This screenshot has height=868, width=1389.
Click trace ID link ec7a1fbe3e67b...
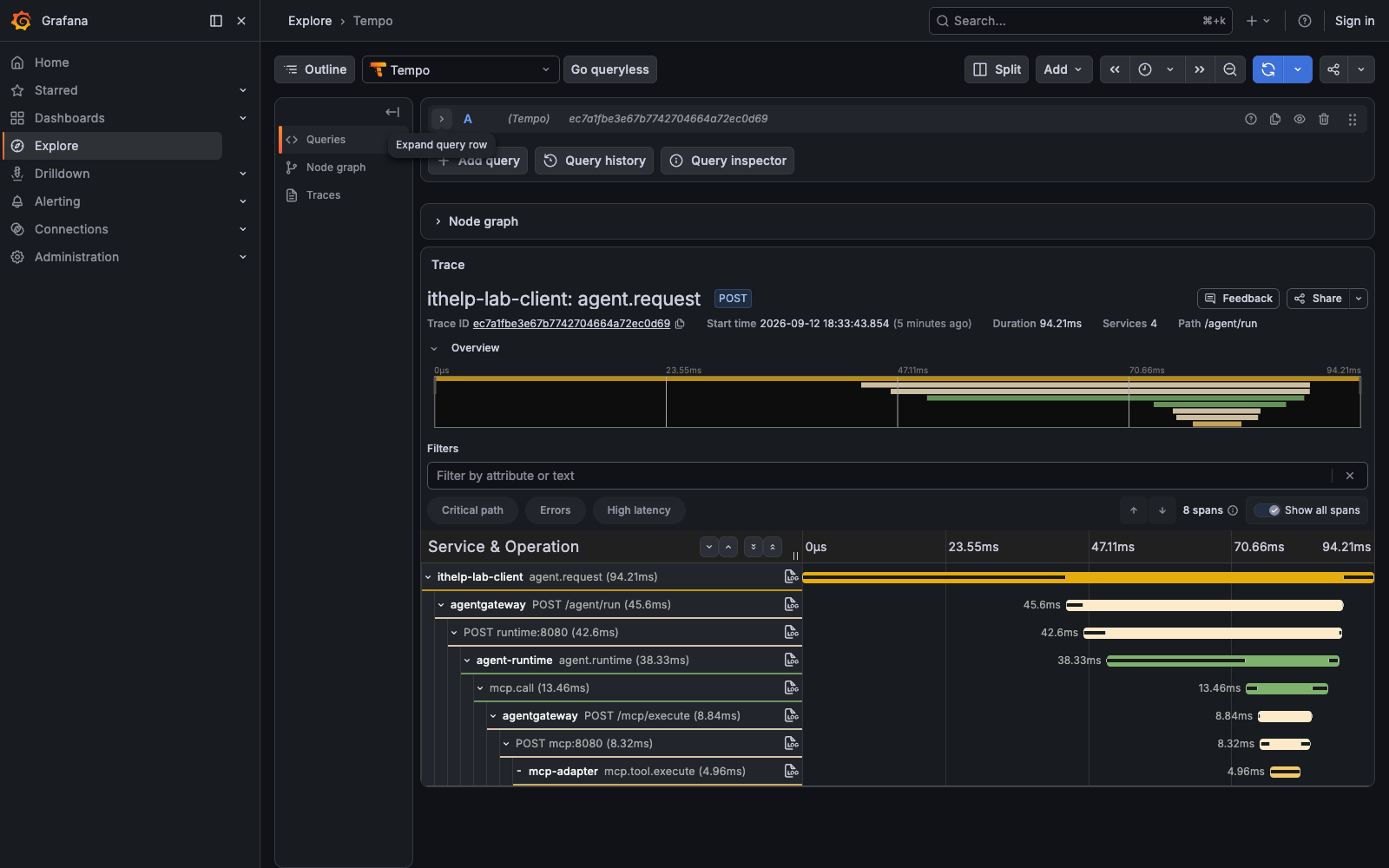[x=571, y=324]
